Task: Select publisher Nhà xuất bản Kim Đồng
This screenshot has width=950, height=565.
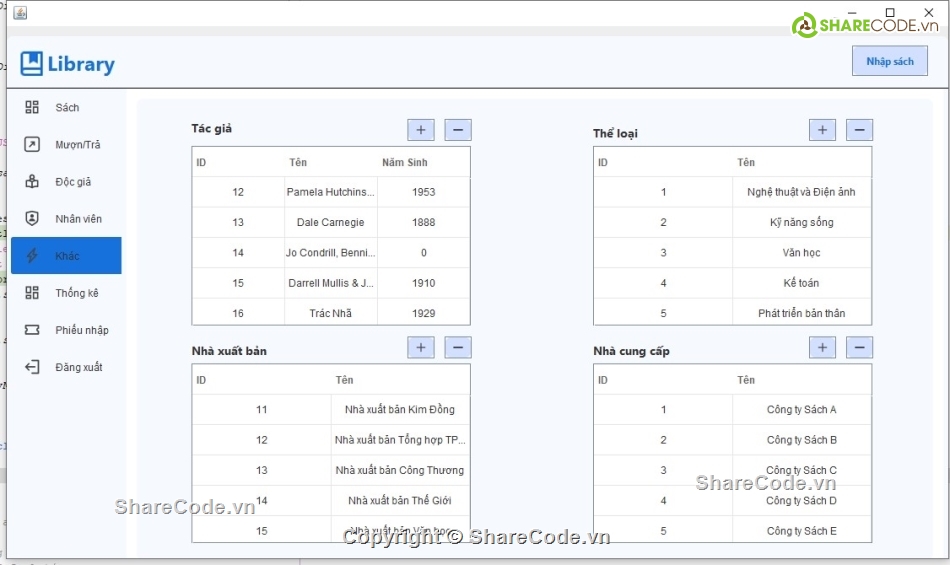Action: (331, 409)
